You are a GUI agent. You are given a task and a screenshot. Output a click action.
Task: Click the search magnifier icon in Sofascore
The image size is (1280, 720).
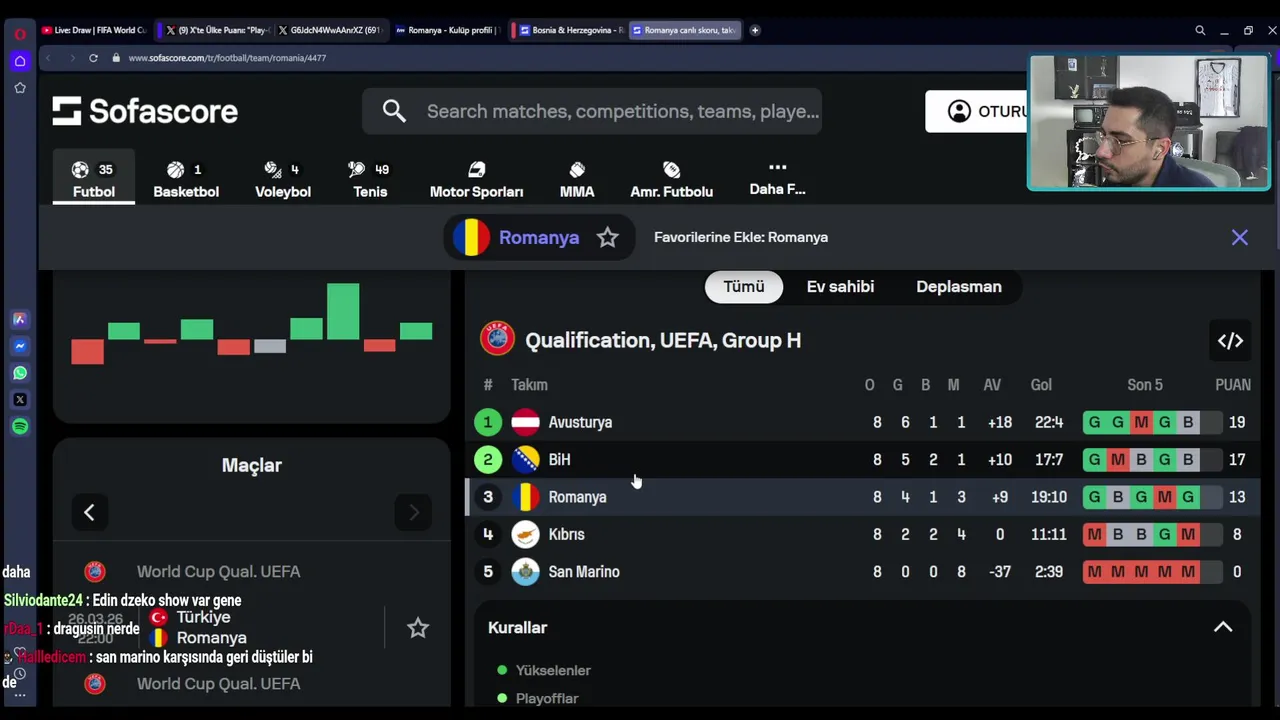click(394, 111)
